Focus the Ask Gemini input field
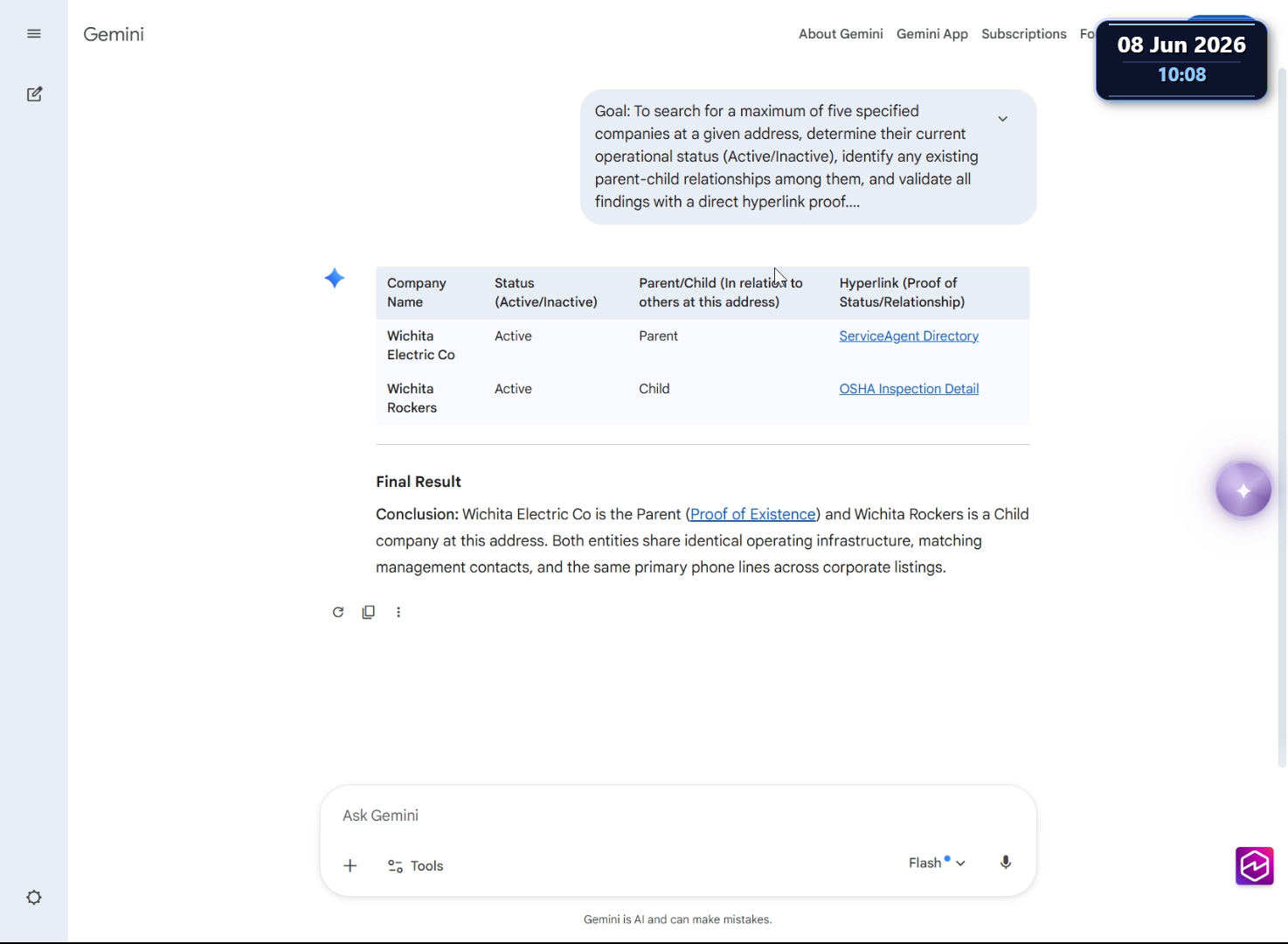The height and width of the screenshot is (944, 1288). (x=677, y=816)
